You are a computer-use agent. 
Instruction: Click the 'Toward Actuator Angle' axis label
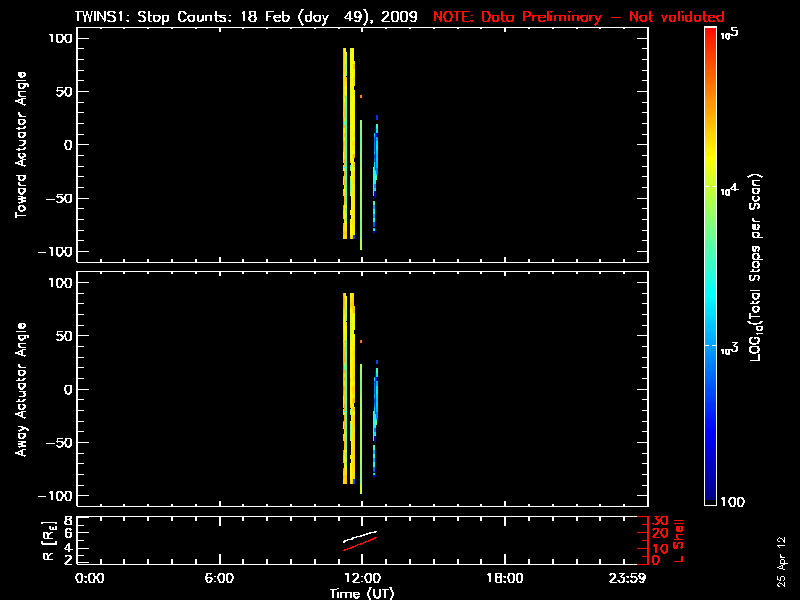pyautogui.click(x=20, y=145)
